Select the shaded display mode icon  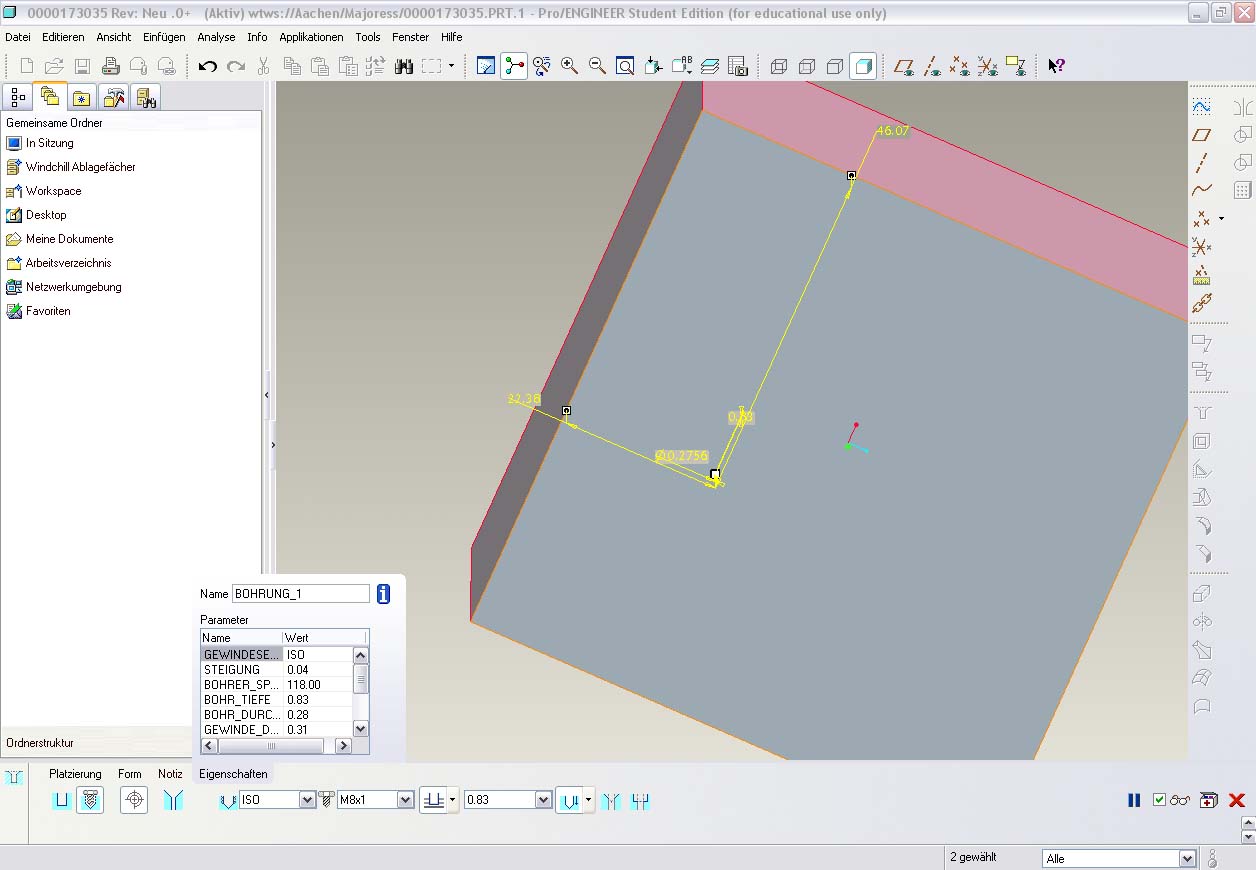[x=863, y=67]
